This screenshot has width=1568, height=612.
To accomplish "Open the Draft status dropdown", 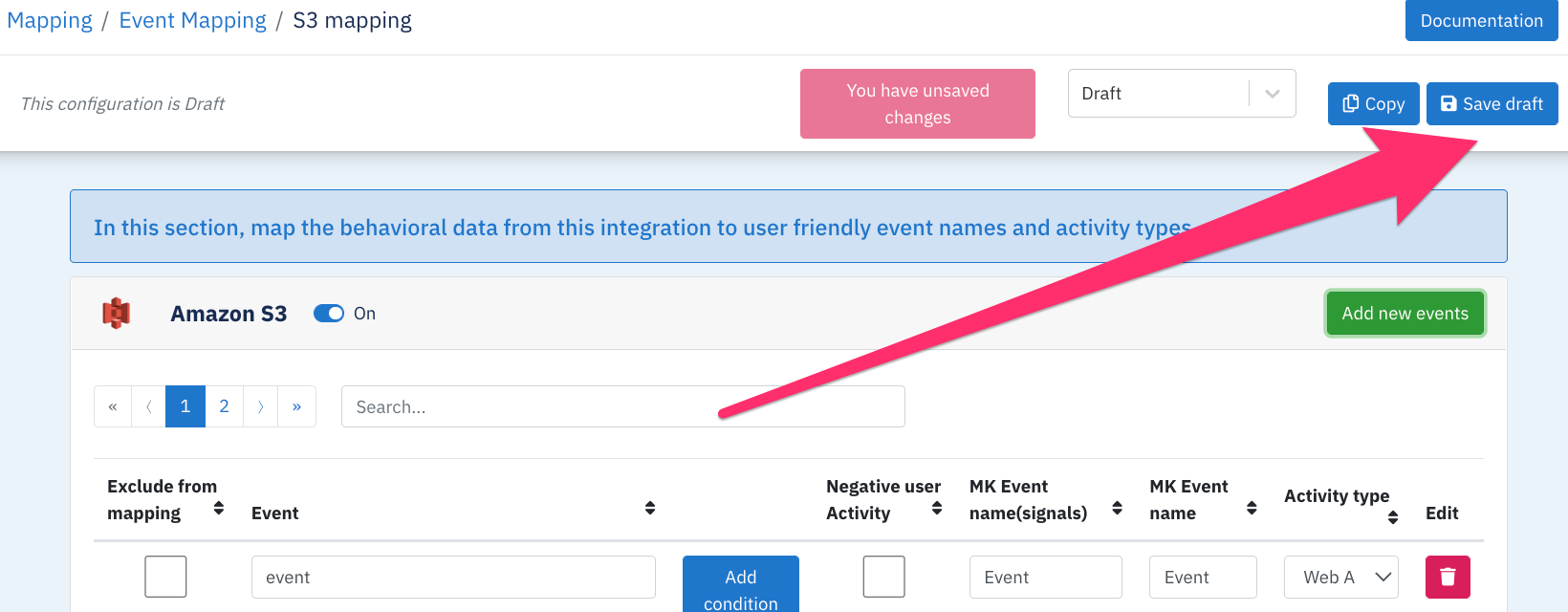I will tap(1182, 94).
